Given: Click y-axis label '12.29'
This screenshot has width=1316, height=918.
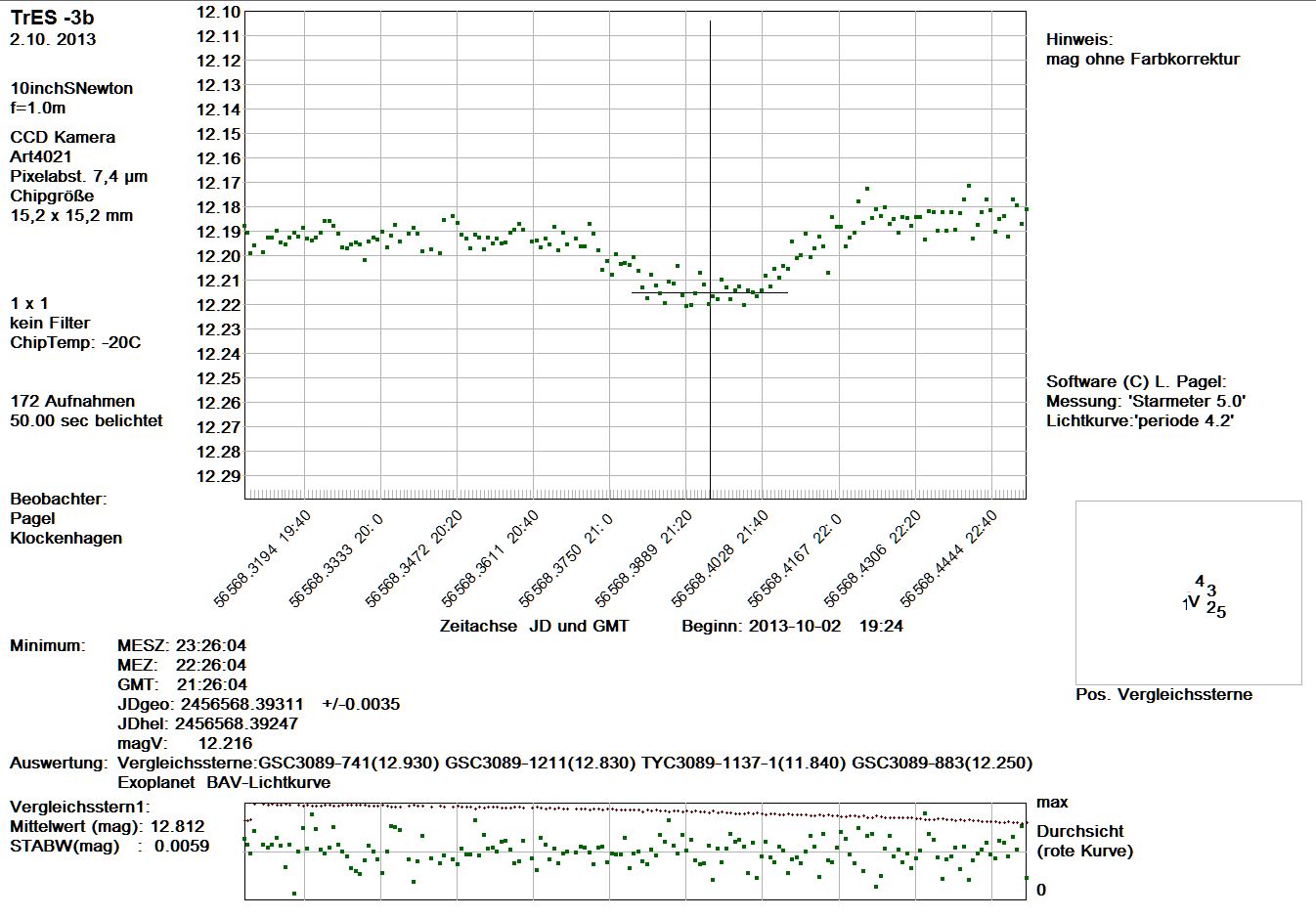Looking at the screenshot, I should (218, 476).
